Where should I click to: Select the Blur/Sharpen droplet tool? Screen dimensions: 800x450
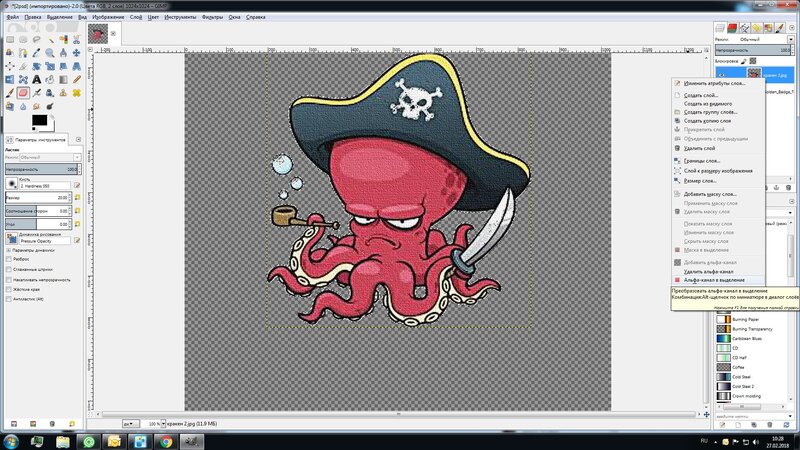23,106
